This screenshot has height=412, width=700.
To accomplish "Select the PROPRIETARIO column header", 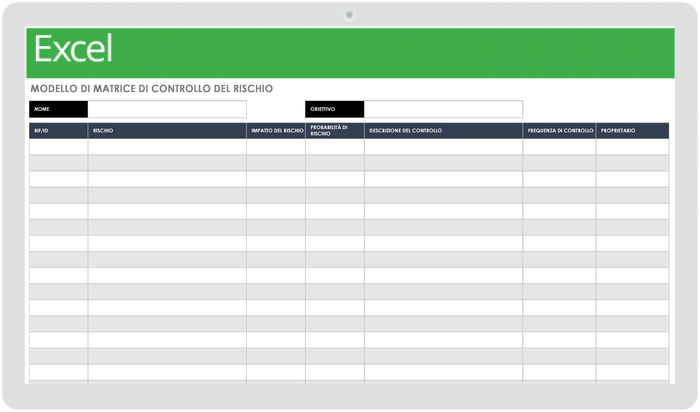I will pyautogui.click(x=633, y=131).
